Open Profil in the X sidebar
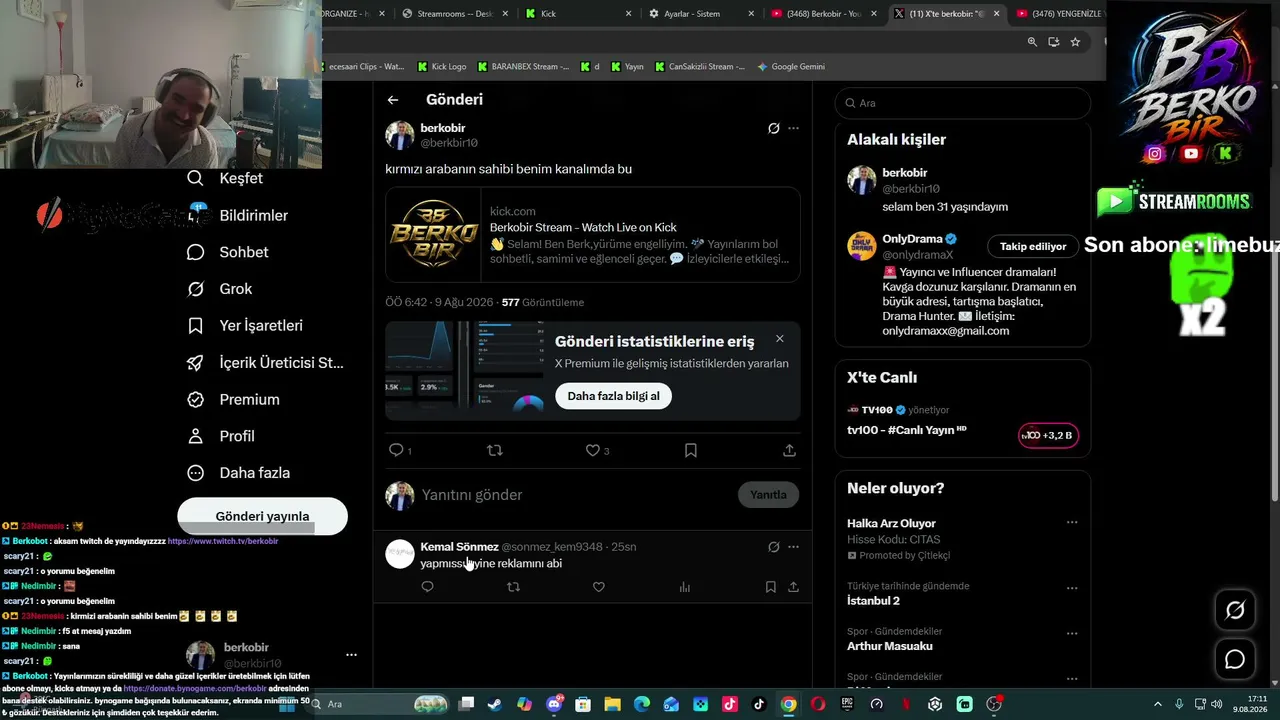 (x=221, y=436)
